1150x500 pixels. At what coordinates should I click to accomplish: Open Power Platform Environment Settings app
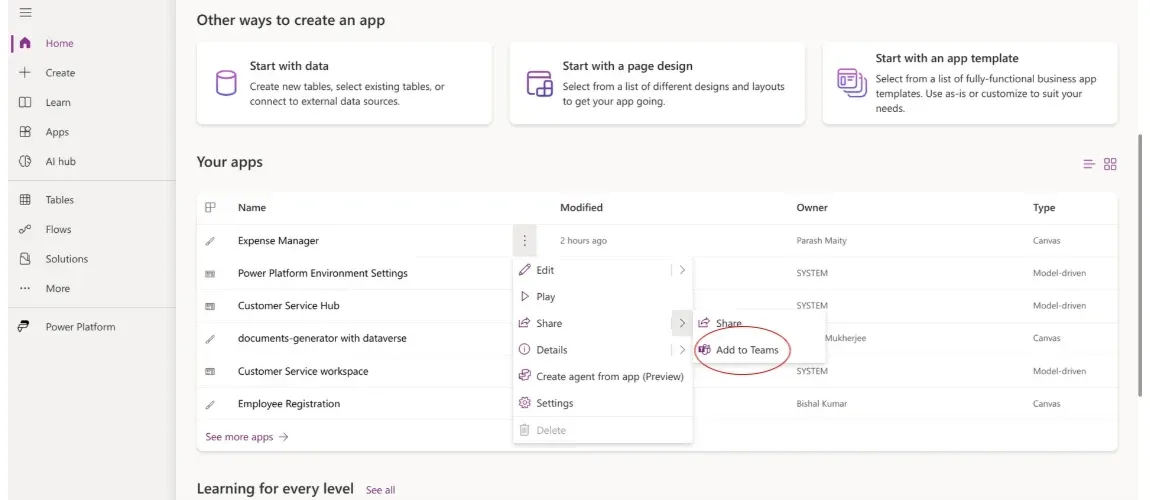(x=323, y=273)
